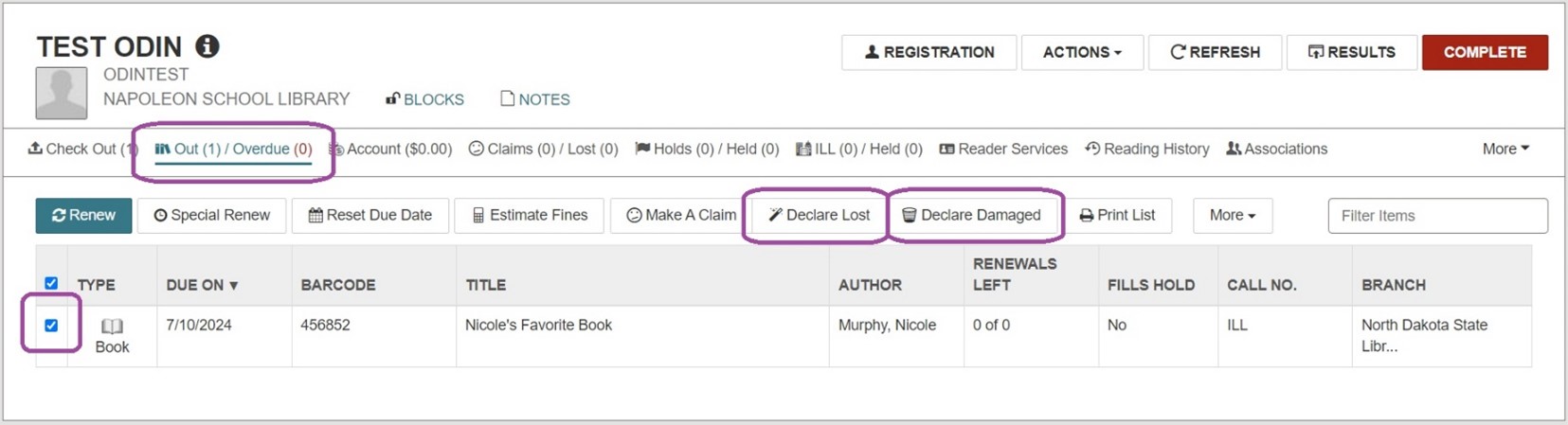Open the Reading History tab
This screenshot has width=1568, height=425.
click(1147, 149)
